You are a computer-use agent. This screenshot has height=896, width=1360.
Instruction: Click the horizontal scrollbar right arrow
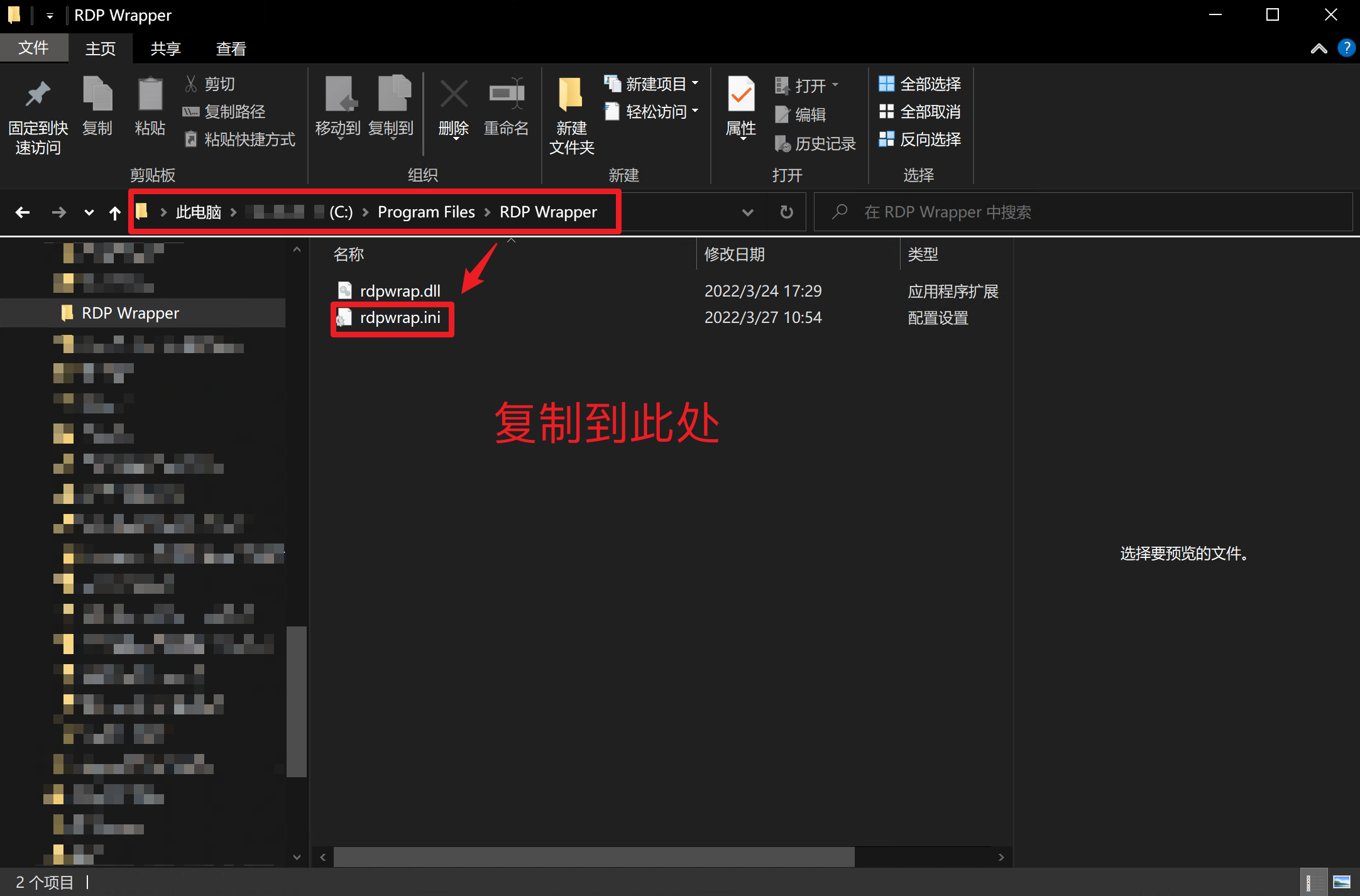(1001, 857)
